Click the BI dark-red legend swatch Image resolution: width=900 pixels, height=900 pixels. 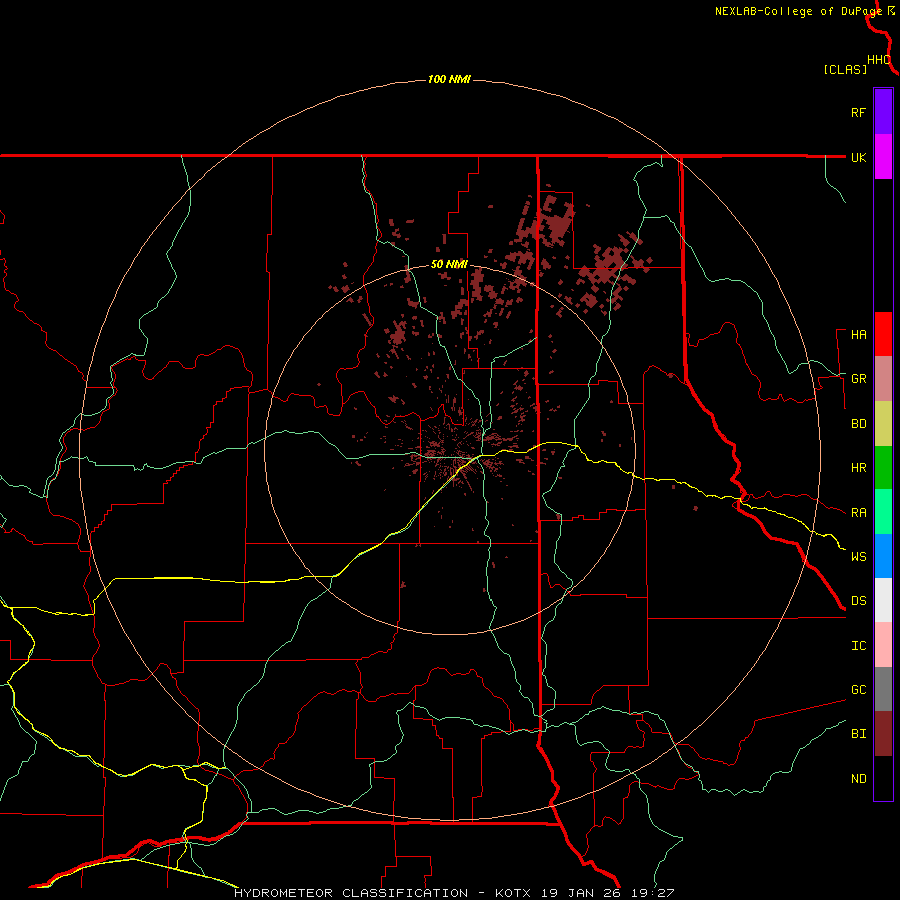(x=883, y=734)
